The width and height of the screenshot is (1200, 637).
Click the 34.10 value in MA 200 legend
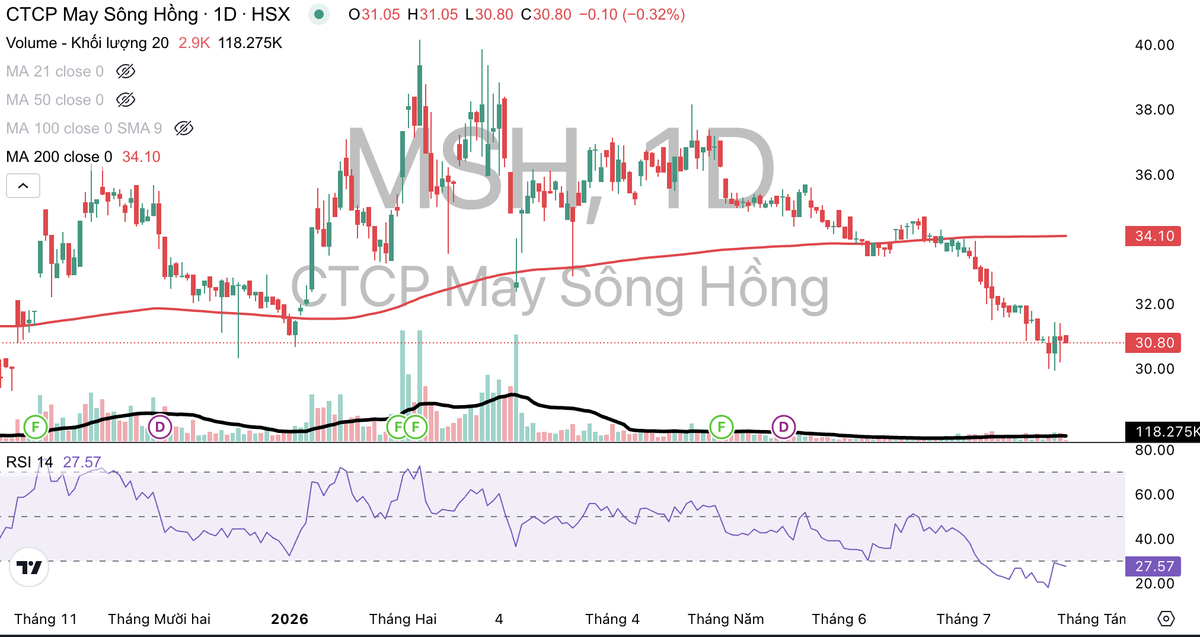[x=141, y=157]
